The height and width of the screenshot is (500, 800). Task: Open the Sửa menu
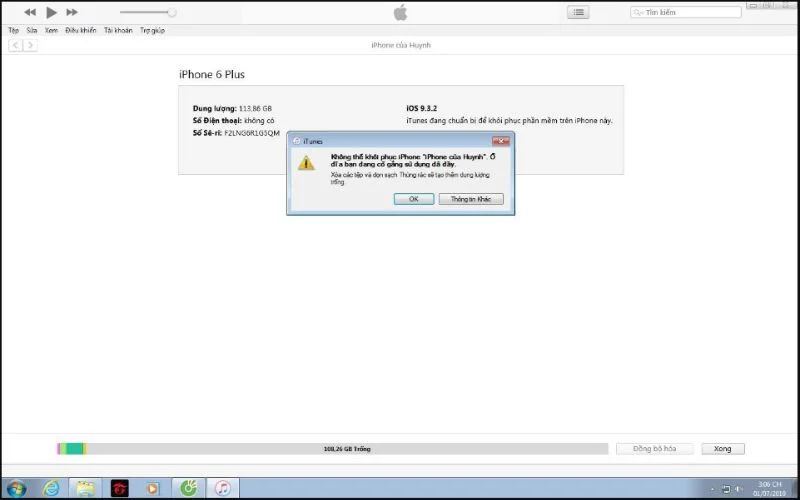coord(32,31)
